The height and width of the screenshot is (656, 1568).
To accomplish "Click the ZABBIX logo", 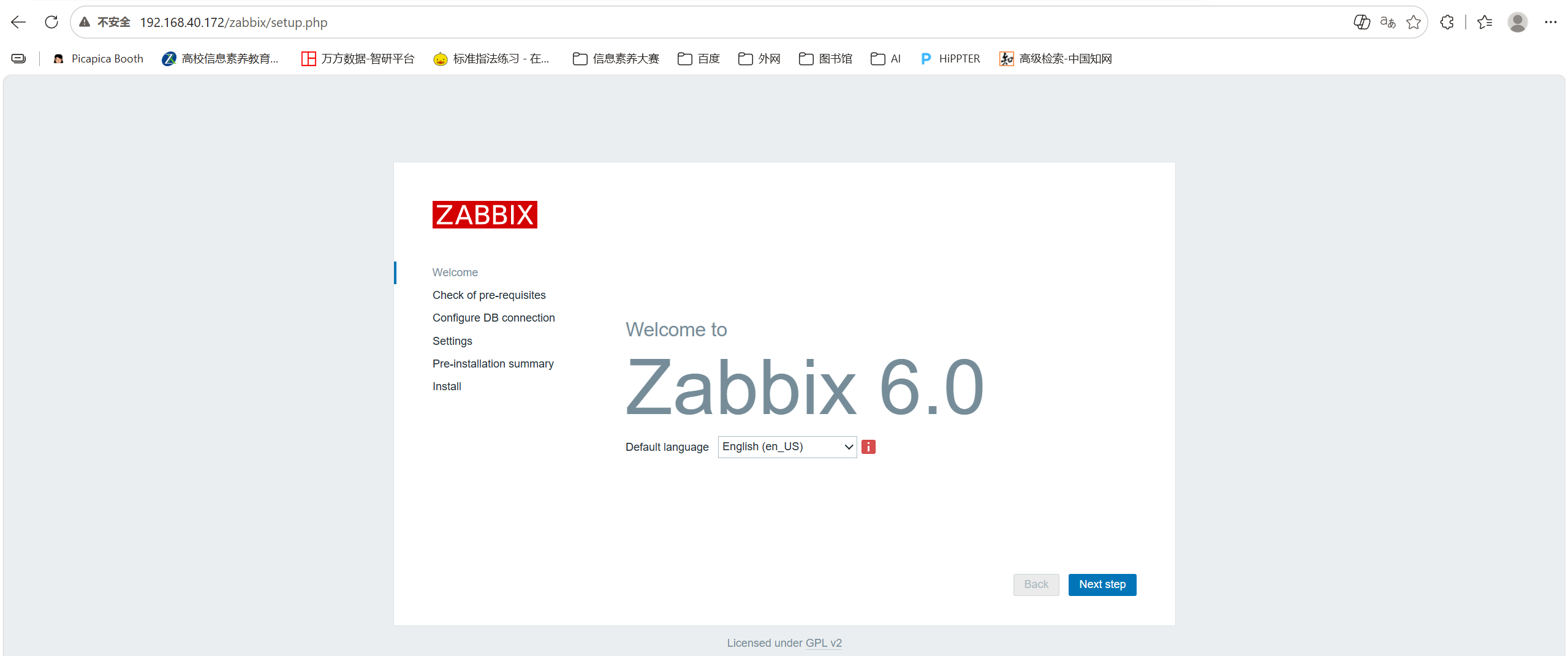I will point(485,215).
